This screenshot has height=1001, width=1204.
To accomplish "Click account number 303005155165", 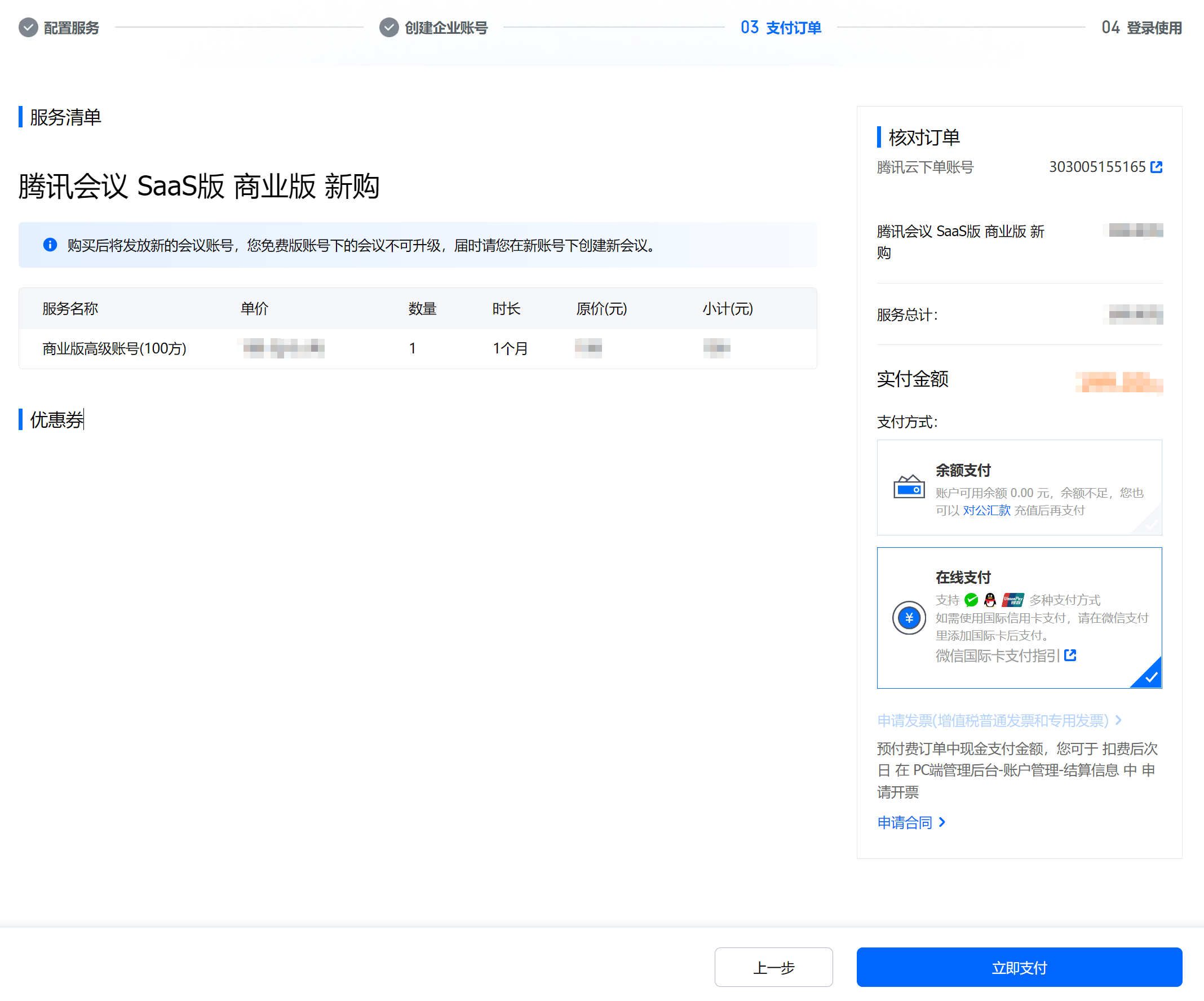I will 1097,167.
